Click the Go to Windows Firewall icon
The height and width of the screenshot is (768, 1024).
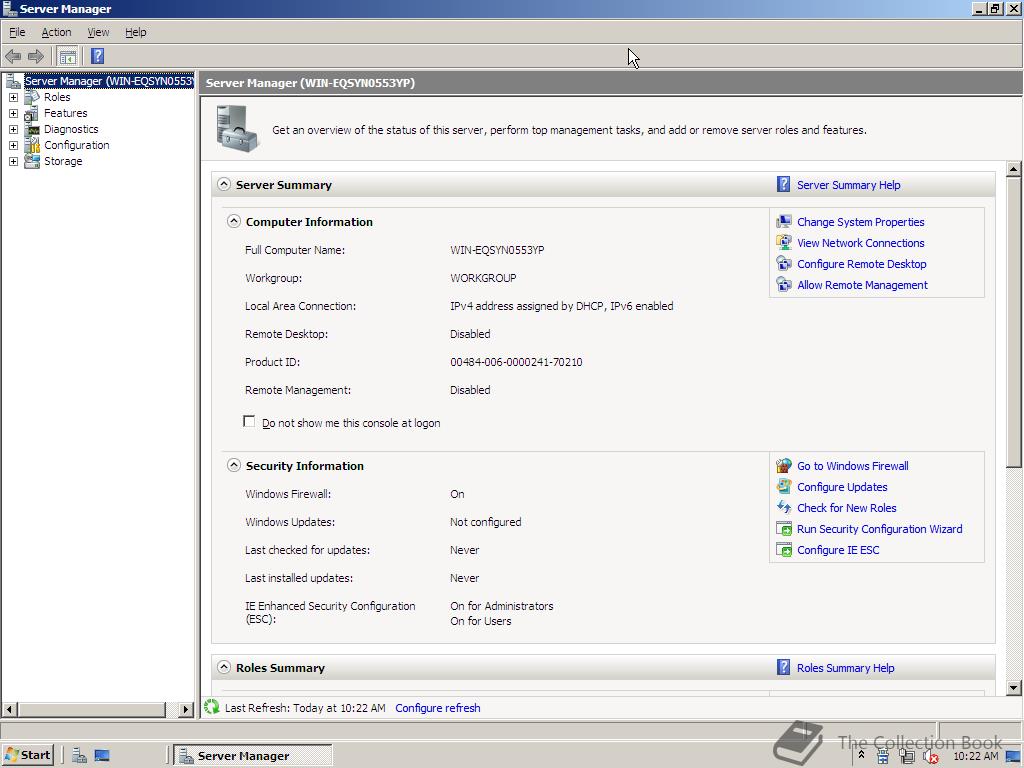(x=784, y=466)
